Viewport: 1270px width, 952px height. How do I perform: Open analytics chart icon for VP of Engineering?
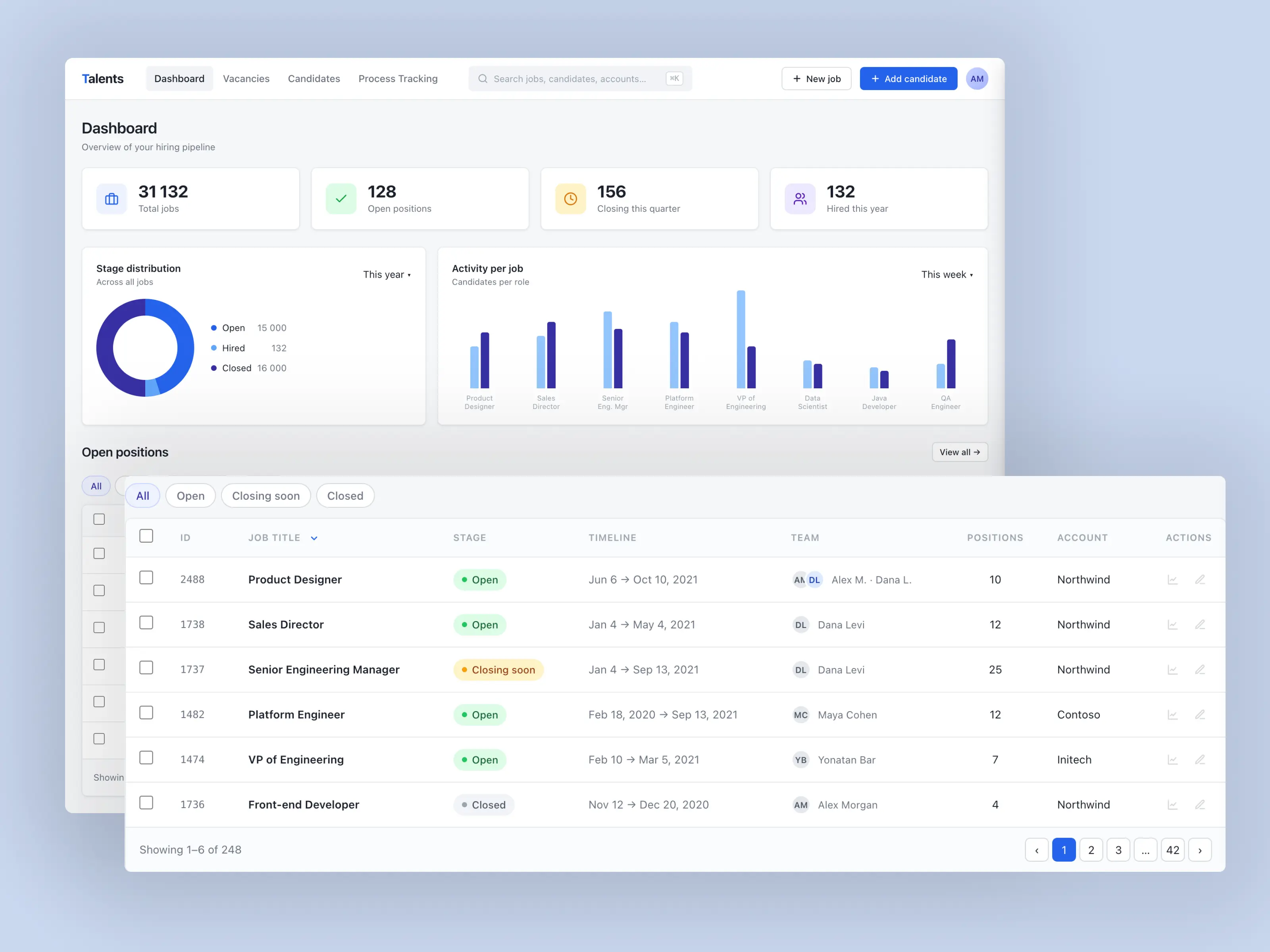click(1172, 760)
